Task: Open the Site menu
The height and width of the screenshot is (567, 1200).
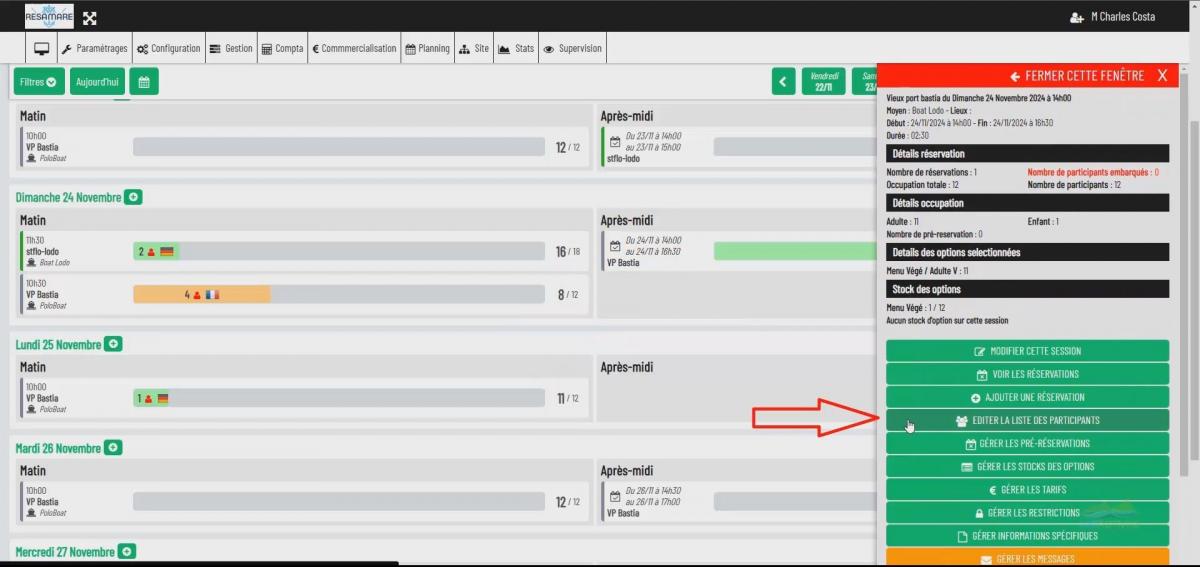Action: tap(474, 48)
